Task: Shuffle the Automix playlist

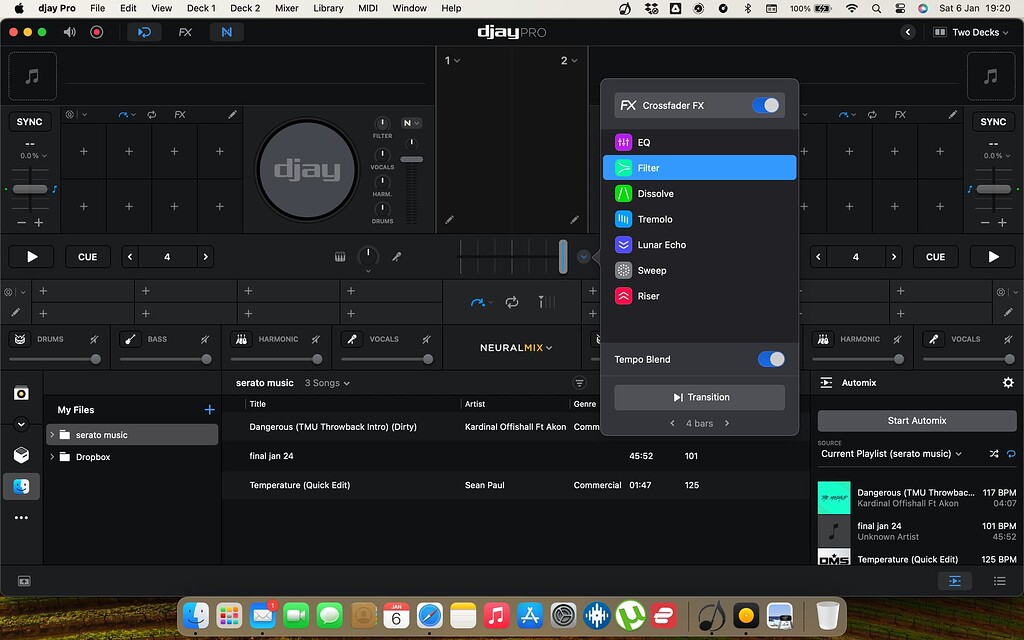Action: coord(993,454)
